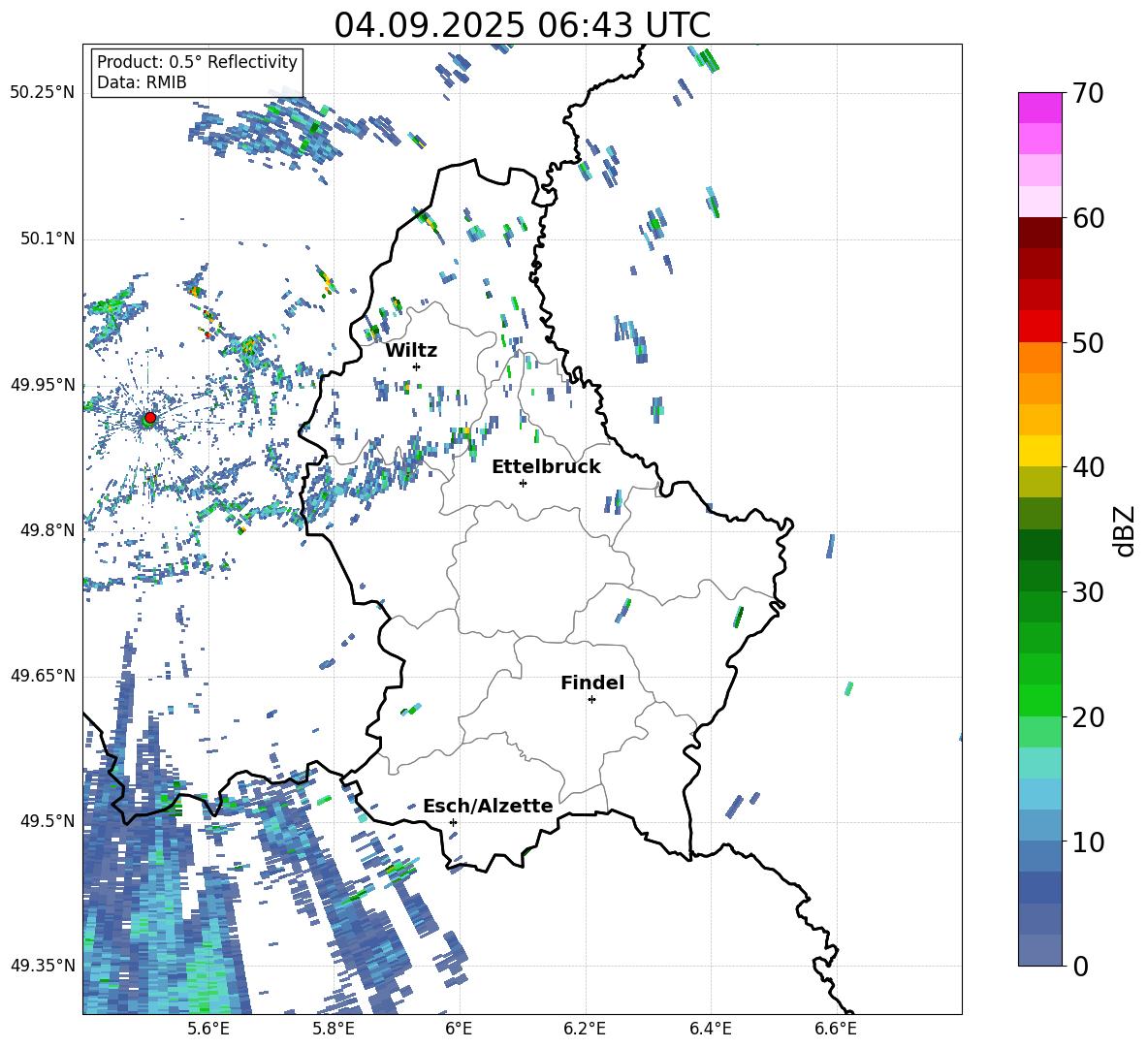1148x1048 pixels.
Task: Click the 6.2°E longitude label
Action: pos(585,1030)
